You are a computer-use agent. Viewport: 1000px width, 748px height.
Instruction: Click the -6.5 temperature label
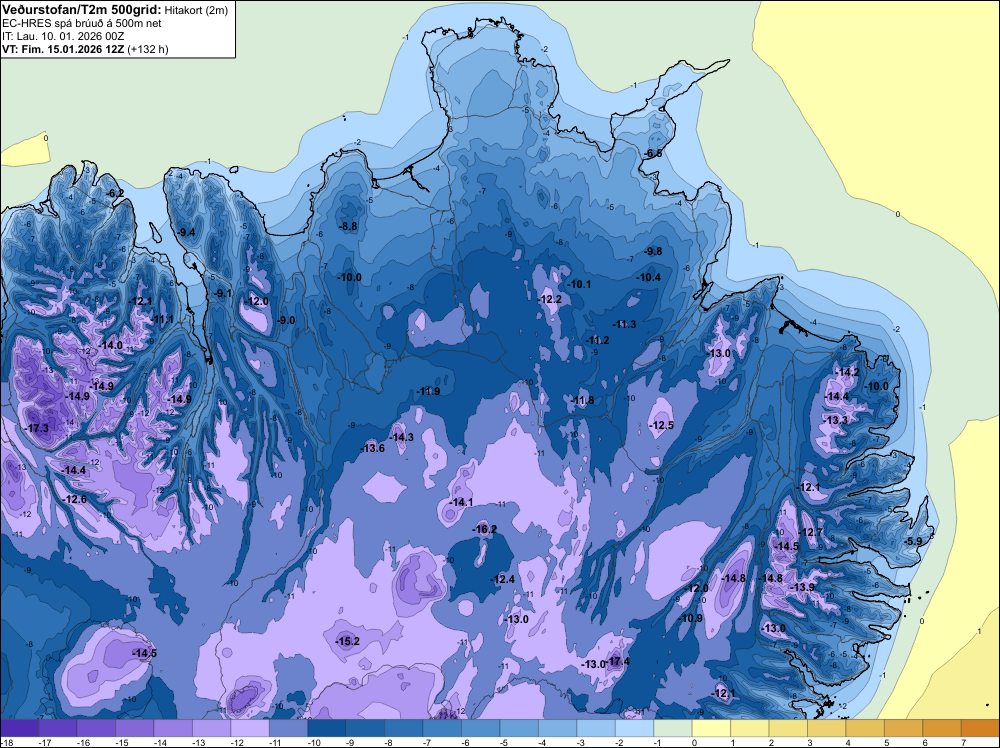pyautogui.click(x=653, y=153)
